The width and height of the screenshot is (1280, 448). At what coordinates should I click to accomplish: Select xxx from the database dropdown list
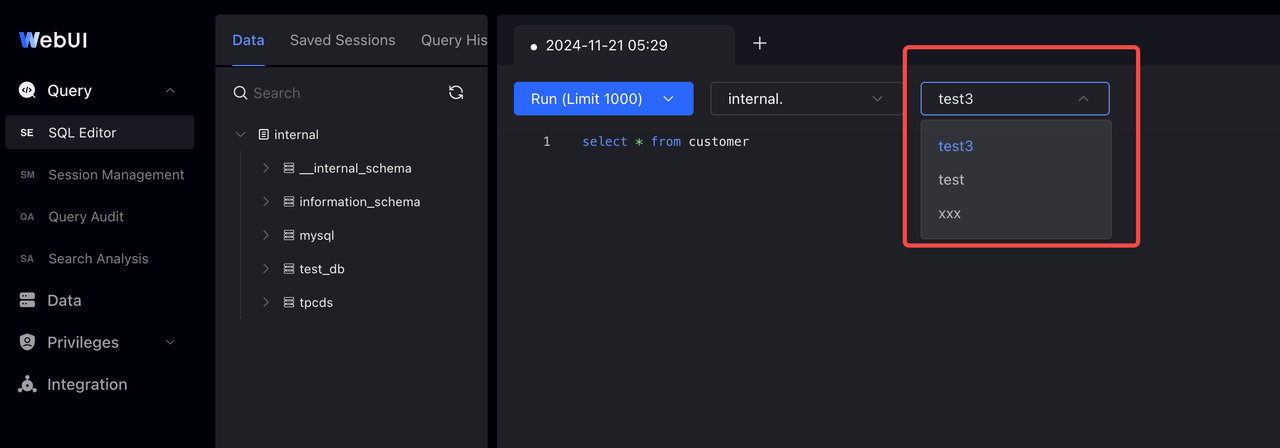point(949,214)
